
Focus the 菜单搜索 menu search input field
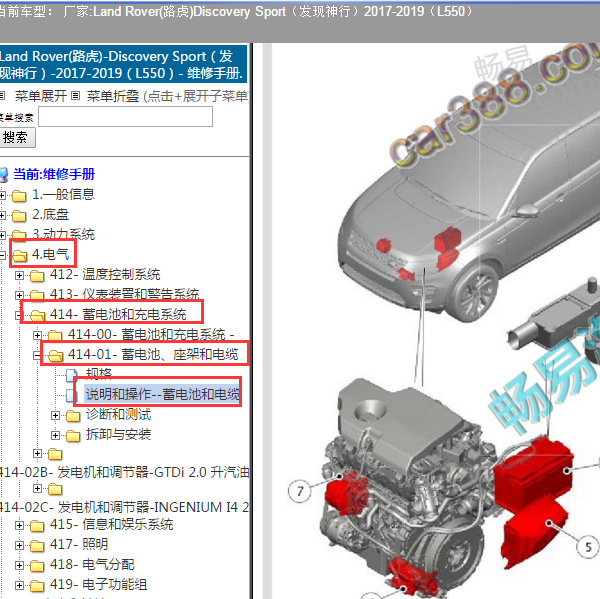[x=125, y=116]
